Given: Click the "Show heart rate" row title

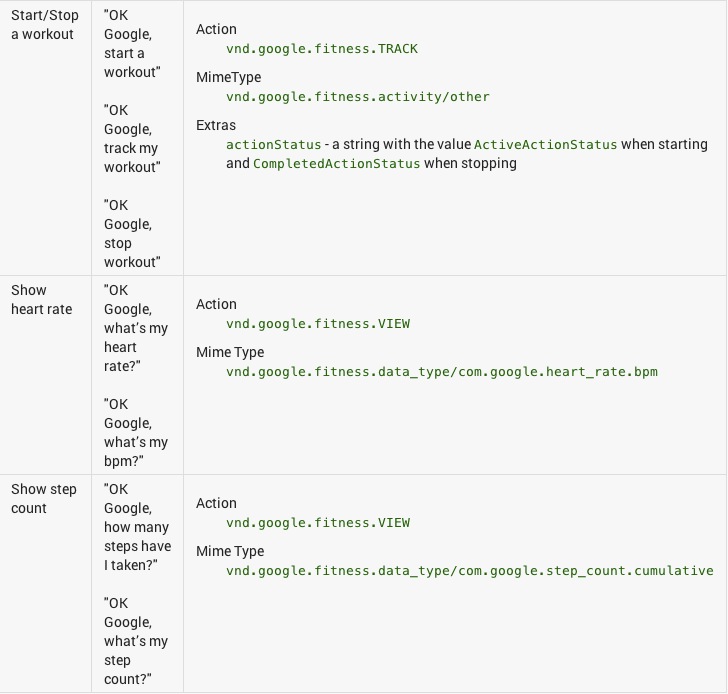Looking at the screenshot, I should pyautogui.click(x=42, y=300).
